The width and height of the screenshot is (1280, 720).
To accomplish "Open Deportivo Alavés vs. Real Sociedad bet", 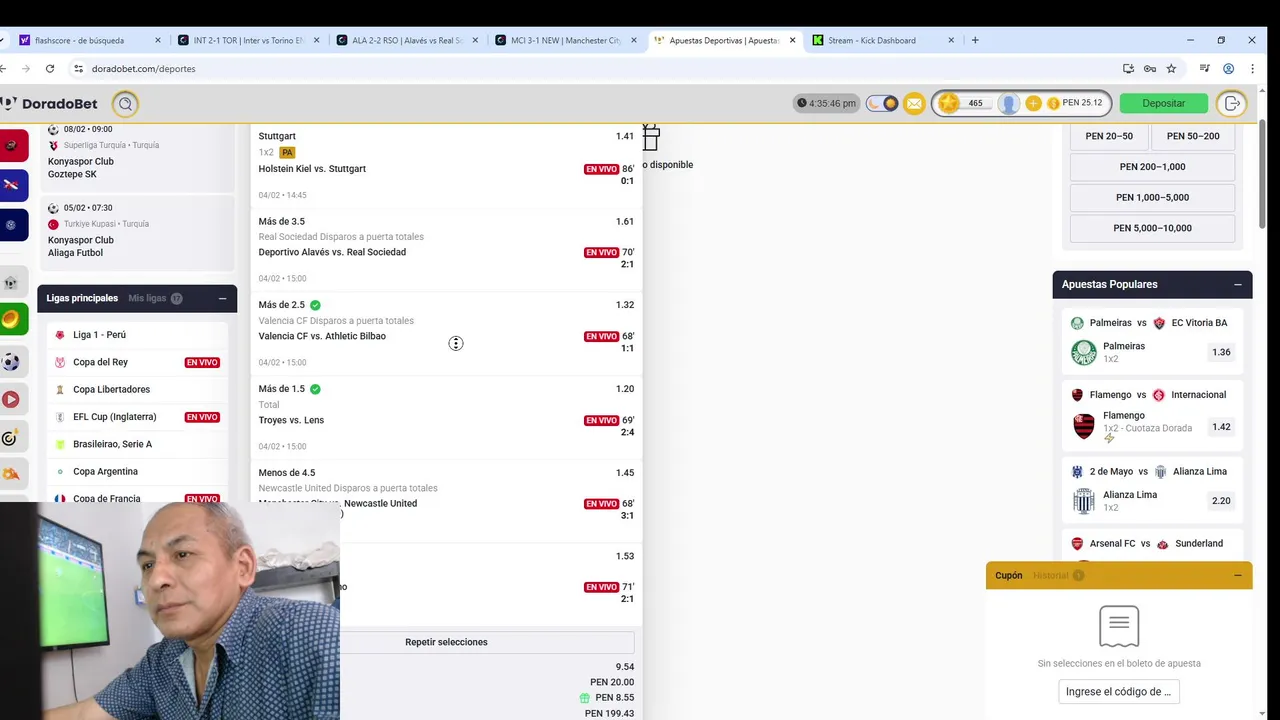I will tap(446, 250).
